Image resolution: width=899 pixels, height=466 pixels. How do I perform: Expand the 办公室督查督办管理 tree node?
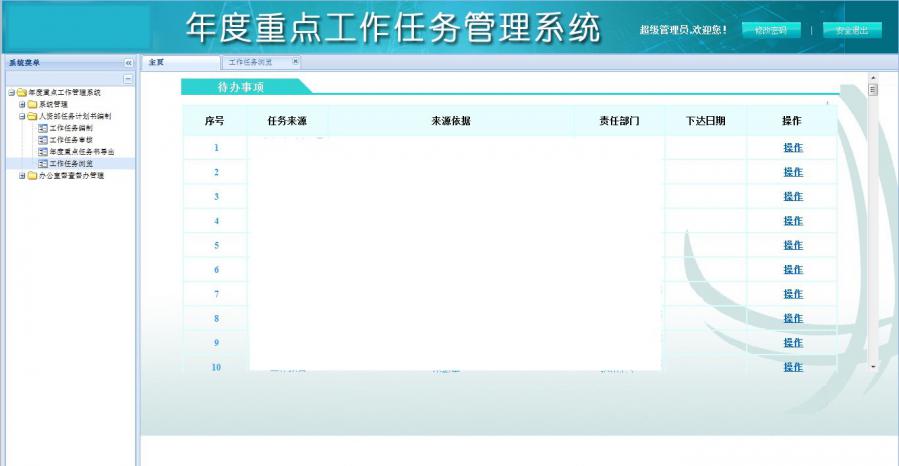[x=22, y=176]
